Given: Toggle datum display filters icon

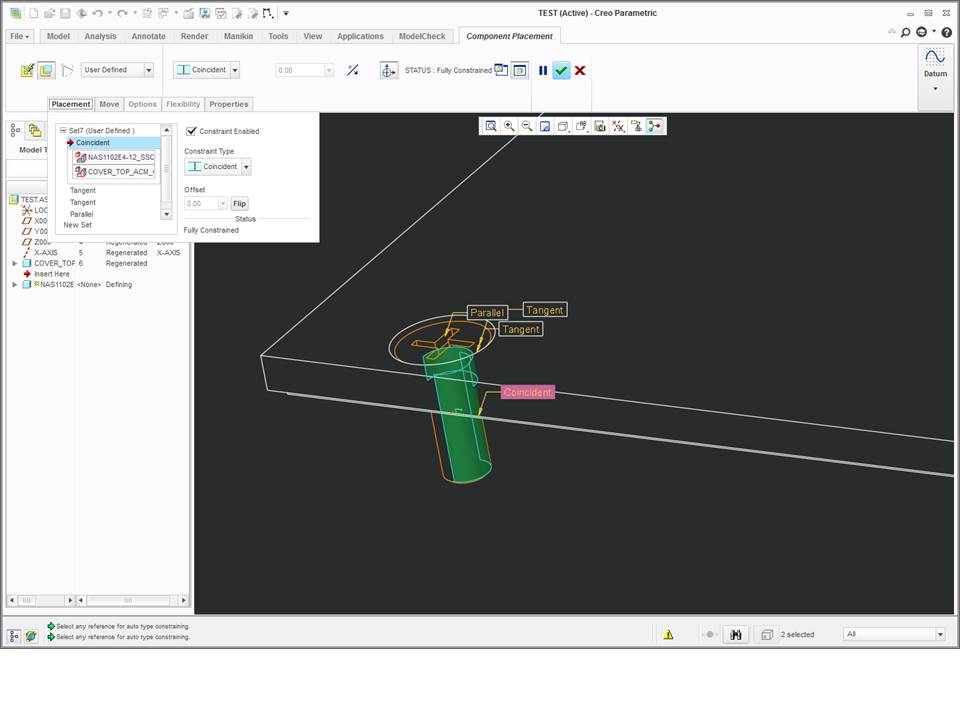Looking at the screenshot, I should click(618, 126).
